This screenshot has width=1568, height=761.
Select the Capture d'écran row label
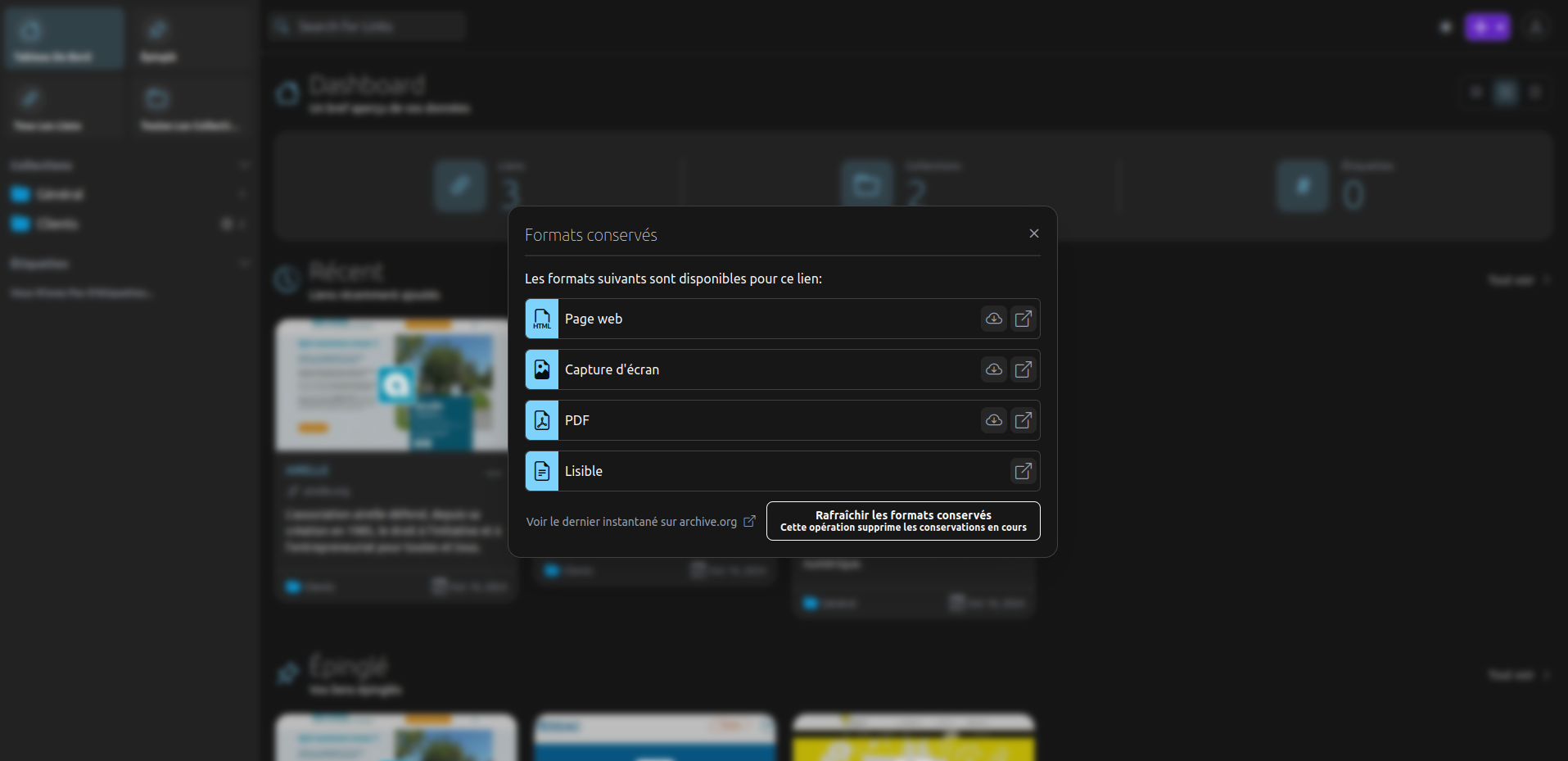tap(612, 369)
